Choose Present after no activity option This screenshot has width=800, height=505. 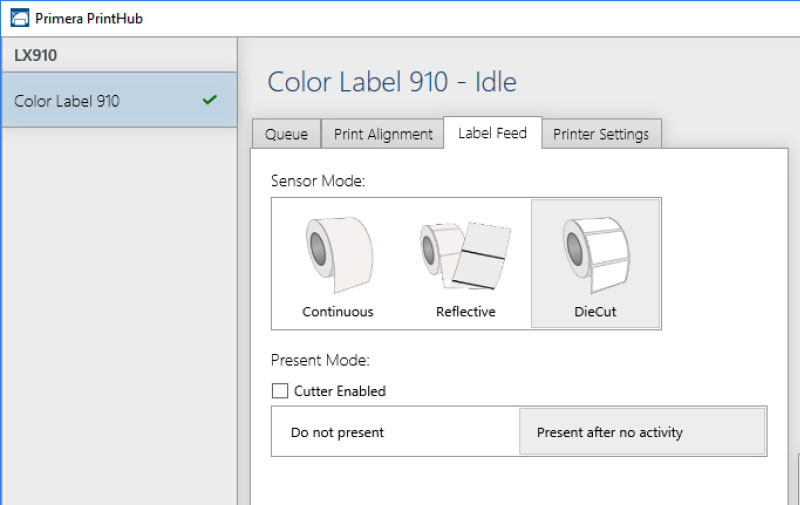pyautogui.click(x=642, y=432)
